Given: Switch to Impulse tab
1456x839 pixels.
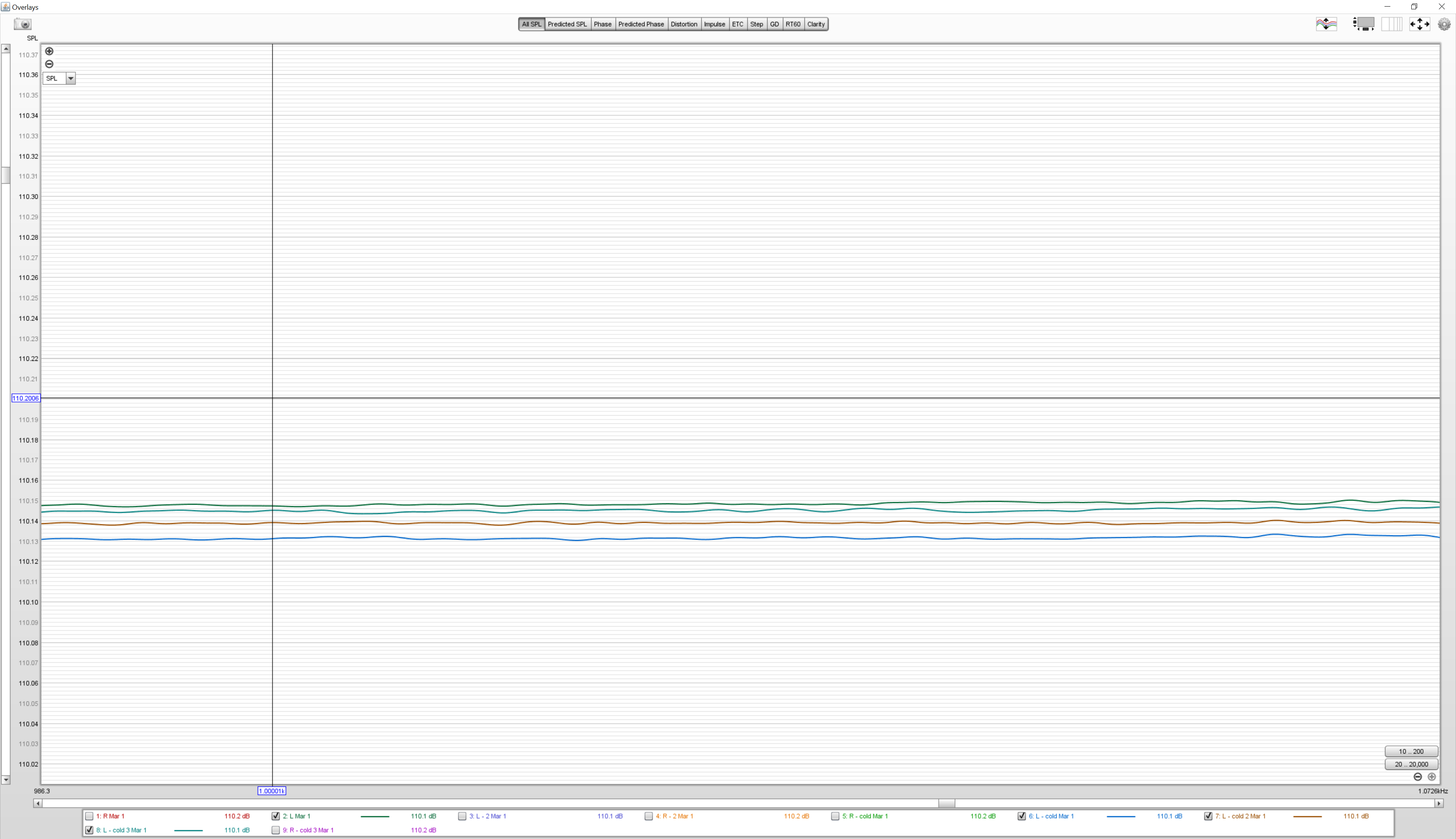Looking at the screenshot, I should click(x=715, y=24).
